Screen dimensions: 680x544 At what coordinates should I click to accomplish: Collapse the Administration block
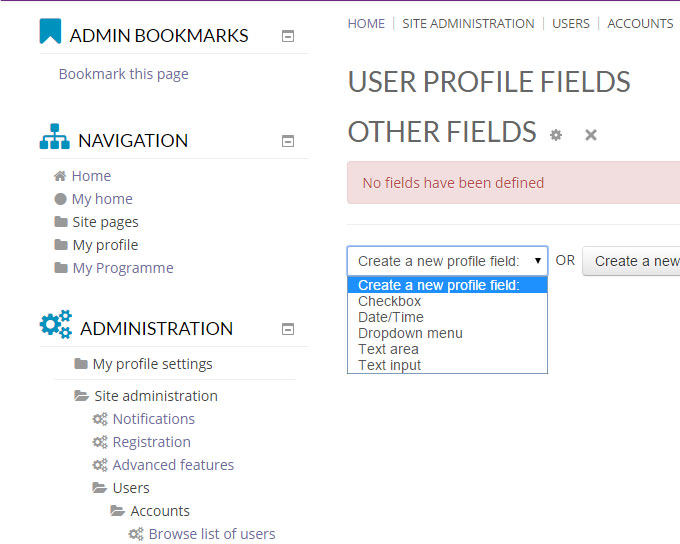[x=288, y=329]
